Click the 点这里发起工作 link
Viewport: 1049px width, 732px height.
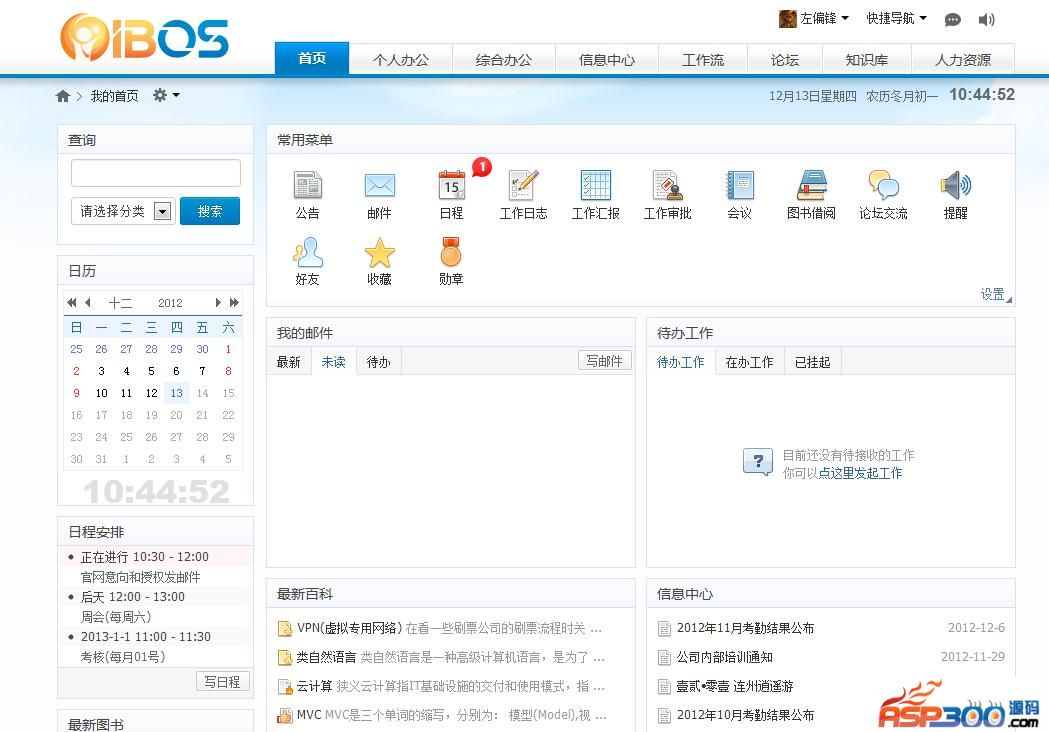[x=860, y=473]
